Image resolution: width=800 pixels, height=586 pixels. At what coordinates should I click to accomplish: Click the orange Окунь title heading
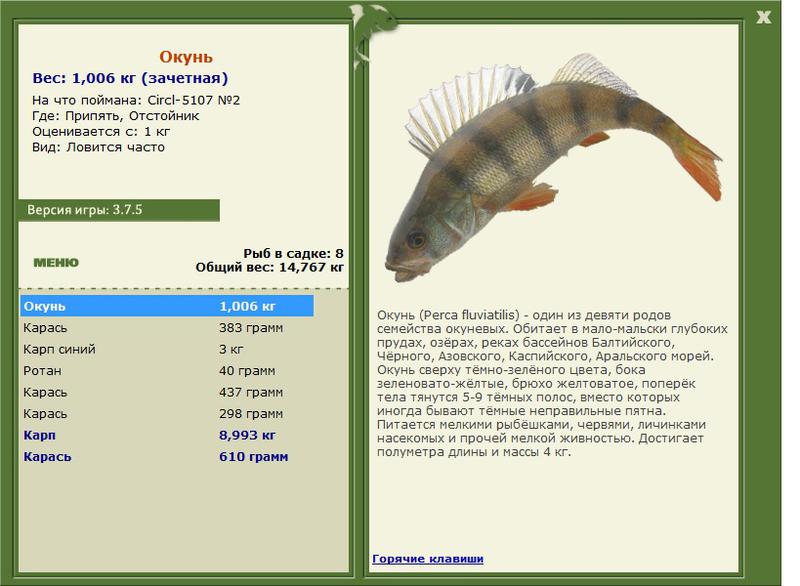coord(186,57)
